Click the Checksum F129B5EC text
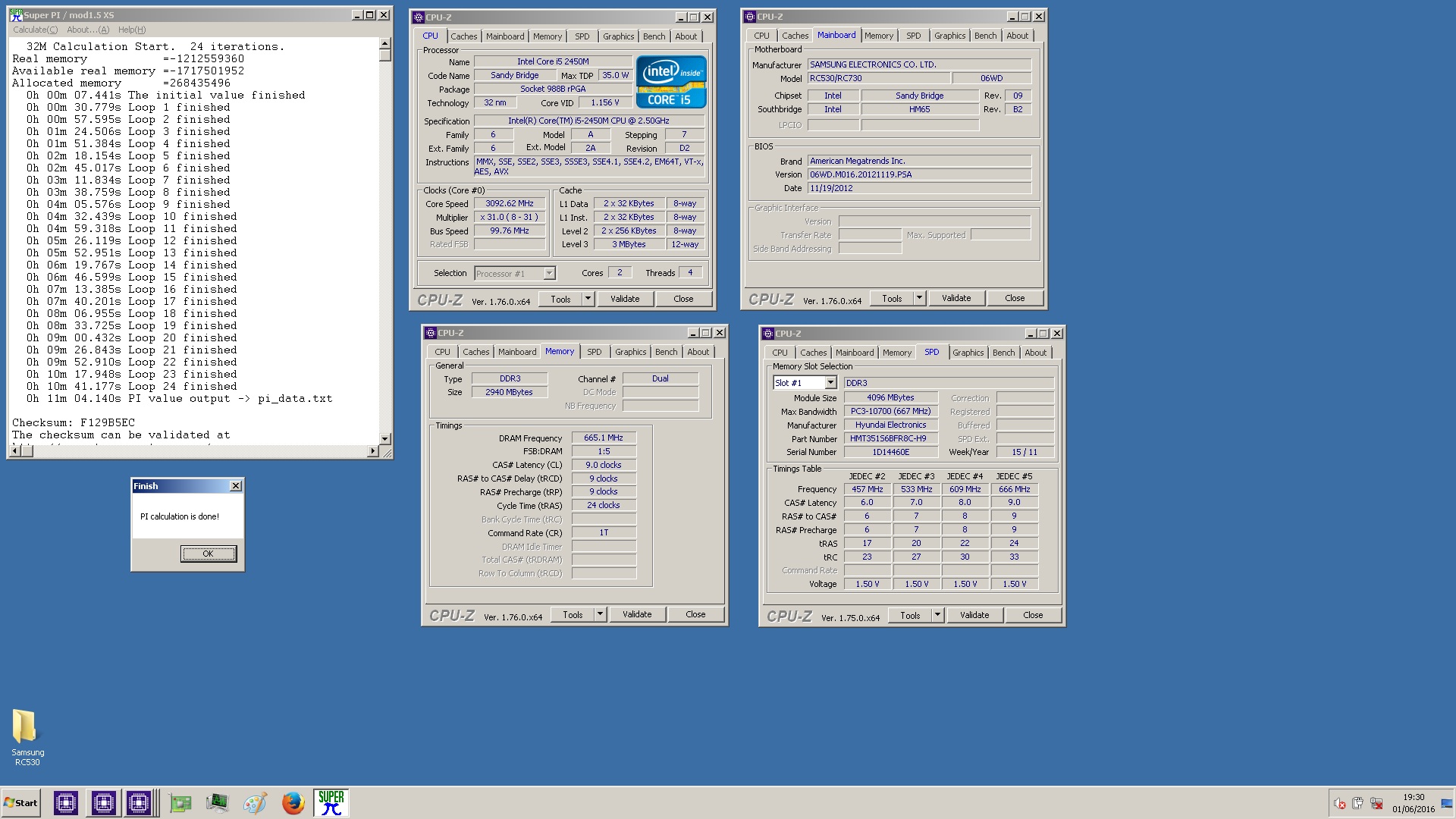This screenshot has height=819, width=1456. click(x=74, y=422)
